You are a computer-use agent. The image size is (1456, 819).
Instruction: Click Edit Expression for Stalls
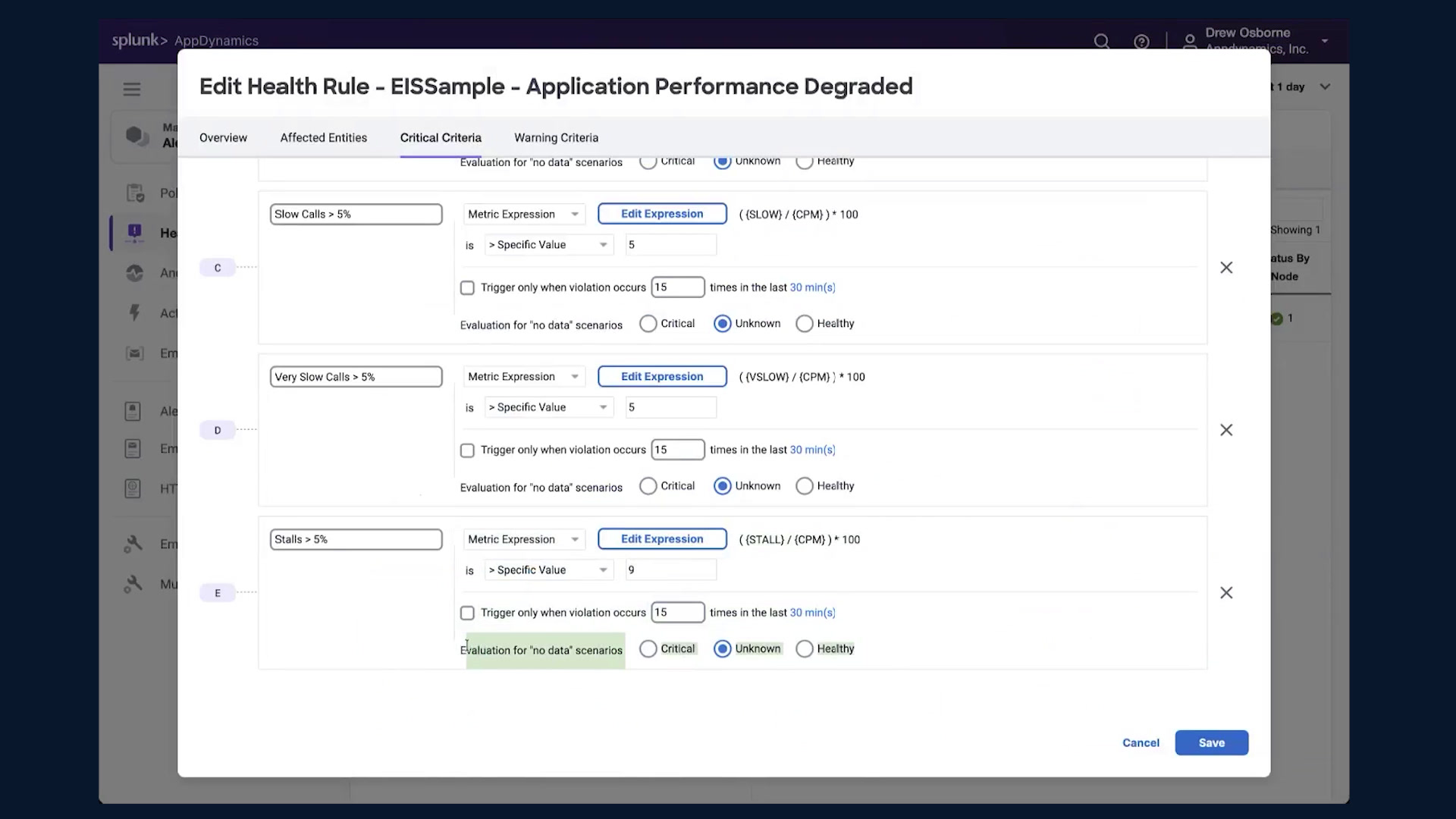tap(662, 539)
